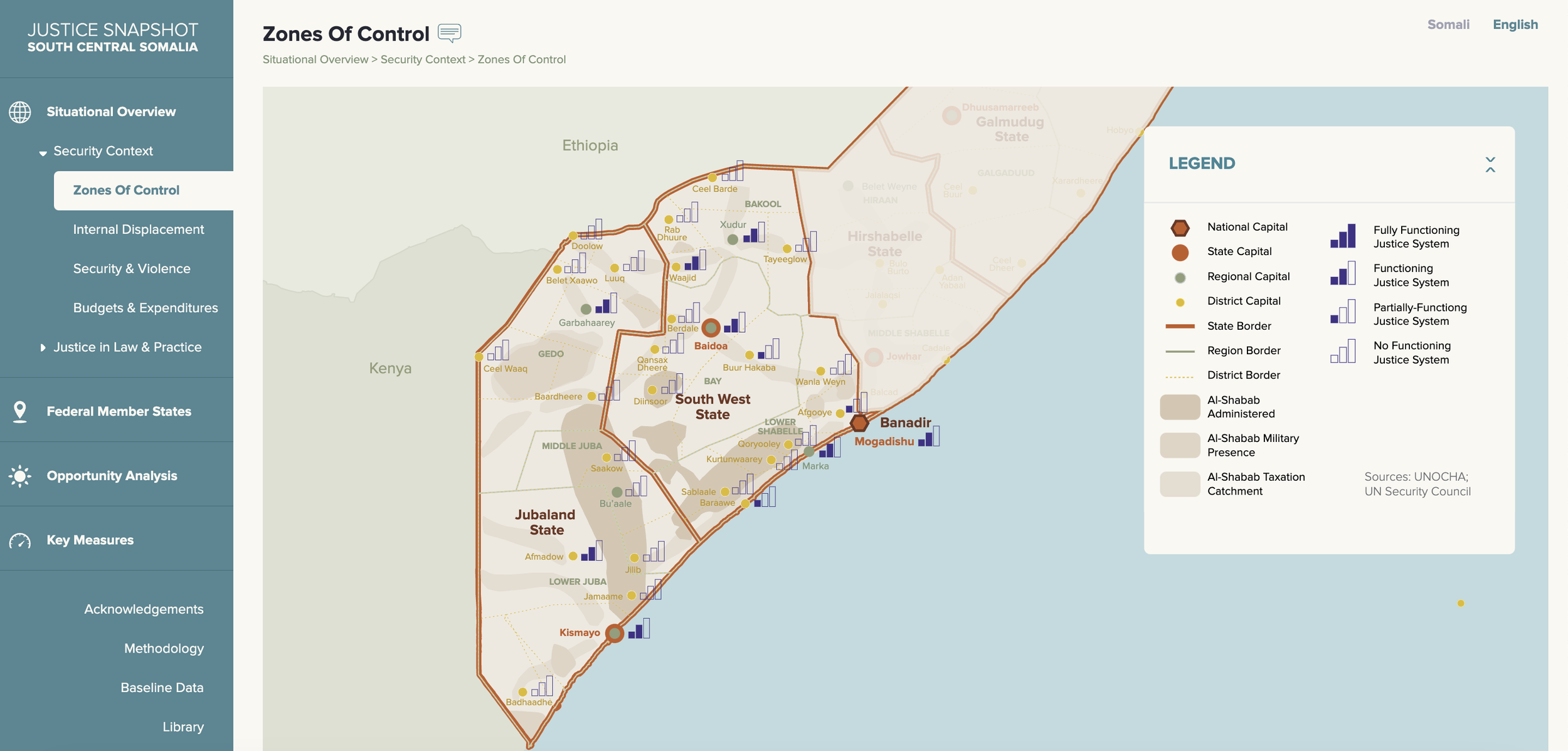The image size is (1568, 751).
Task: Click the bar chart icon beside Garbahaarey
Action: (606, 304)
